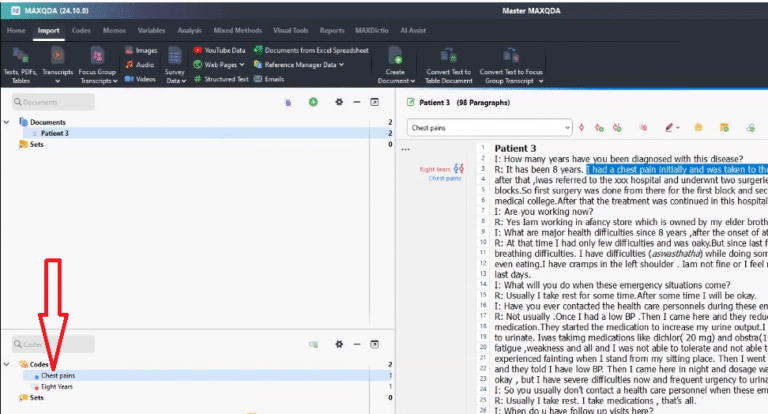Import Videos into the project
The height and width of the screenshot is (414, 768).
[140, 79]
